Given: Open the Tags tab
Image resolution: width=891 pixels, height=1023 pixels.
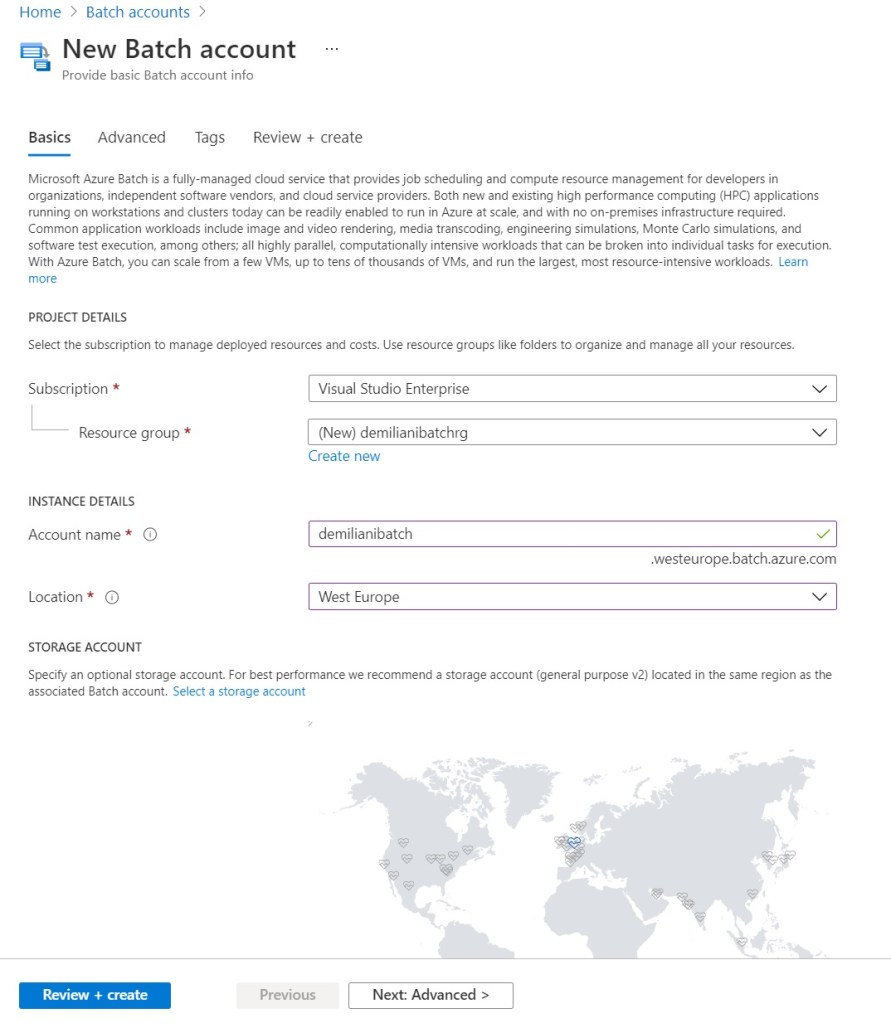Looking at the screenshot, I should tap(210, 138).
